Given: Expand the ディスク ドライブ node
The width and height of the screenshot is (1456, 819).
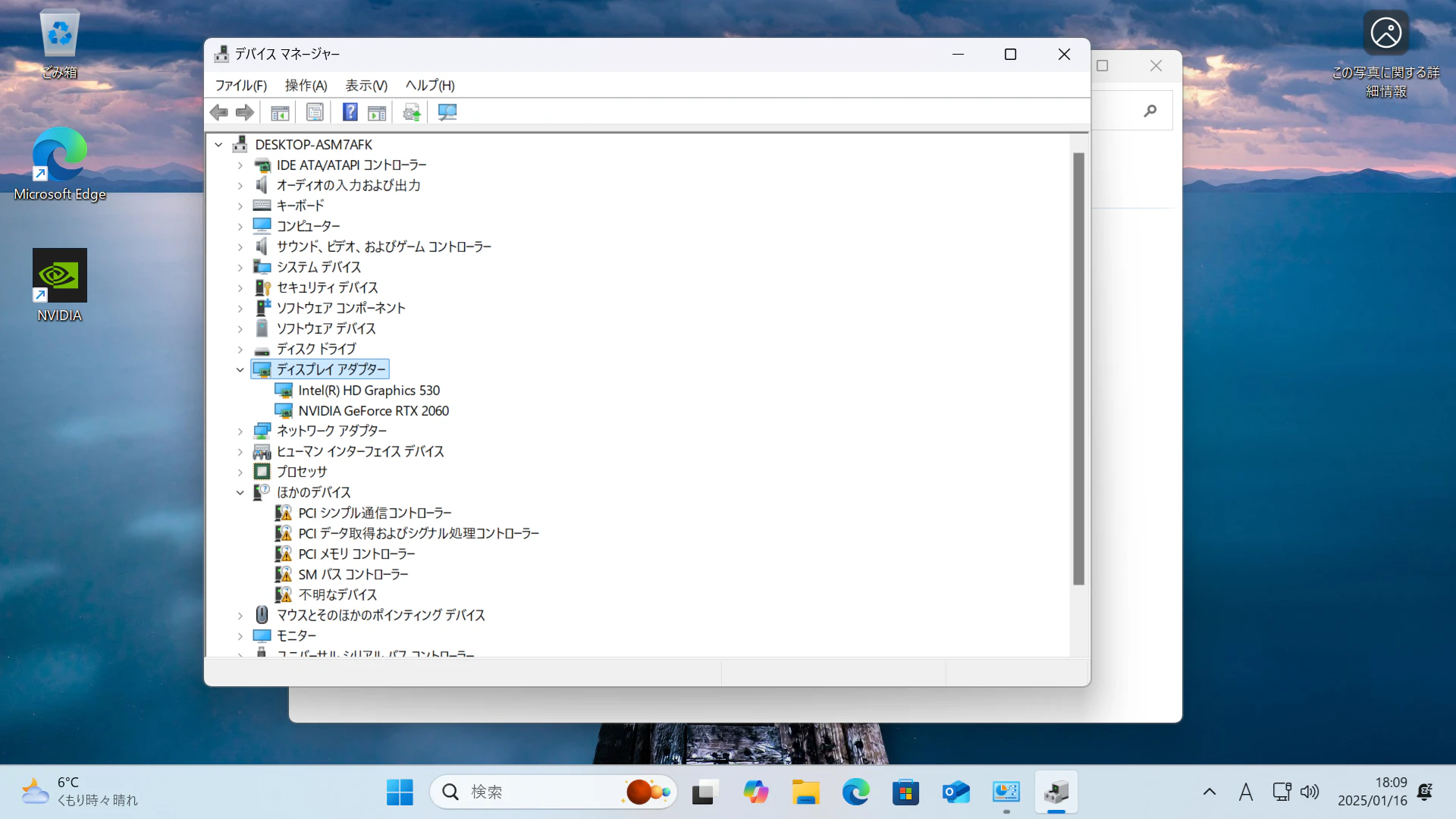Looking at the screenshot, I should (x=240, y=350).
